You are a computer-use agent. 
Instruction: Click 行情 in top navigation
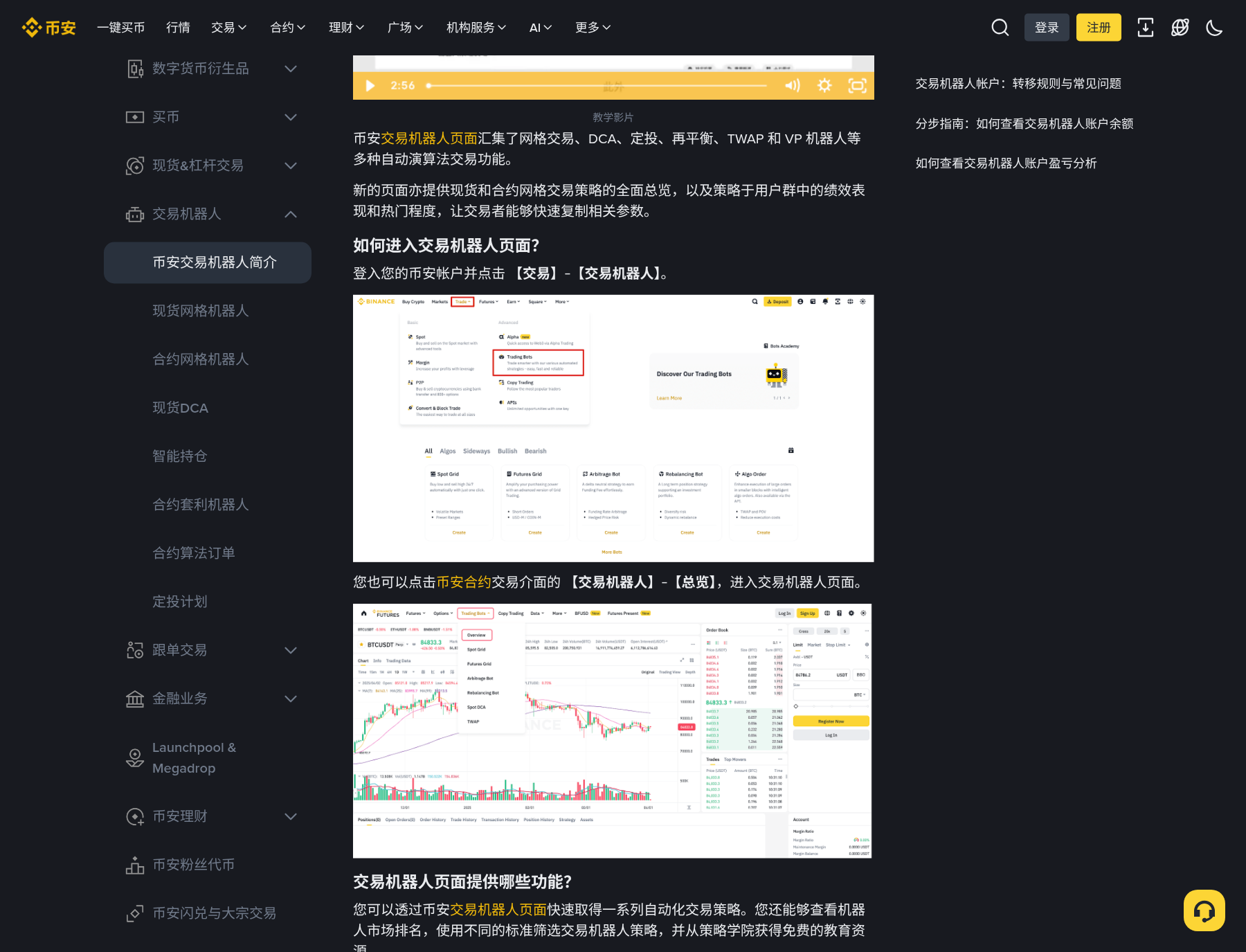pos(178,28)
